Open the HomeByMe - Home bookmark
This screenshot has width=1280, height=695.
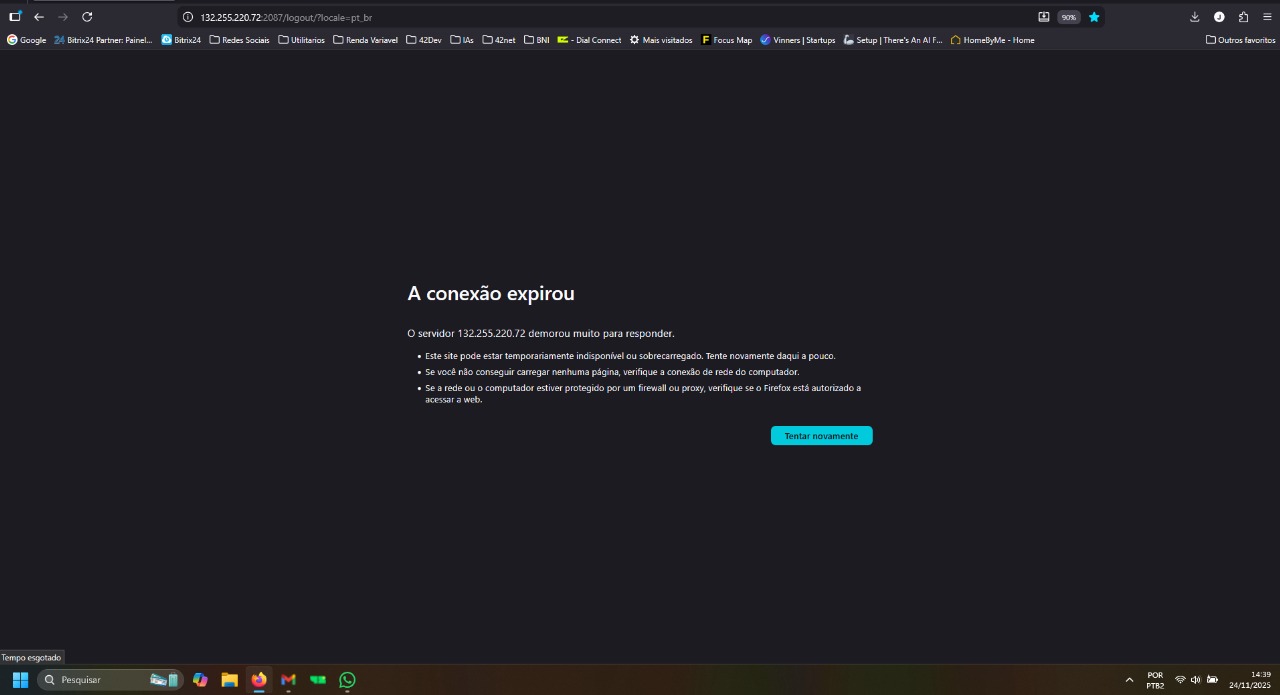[992, 40]
